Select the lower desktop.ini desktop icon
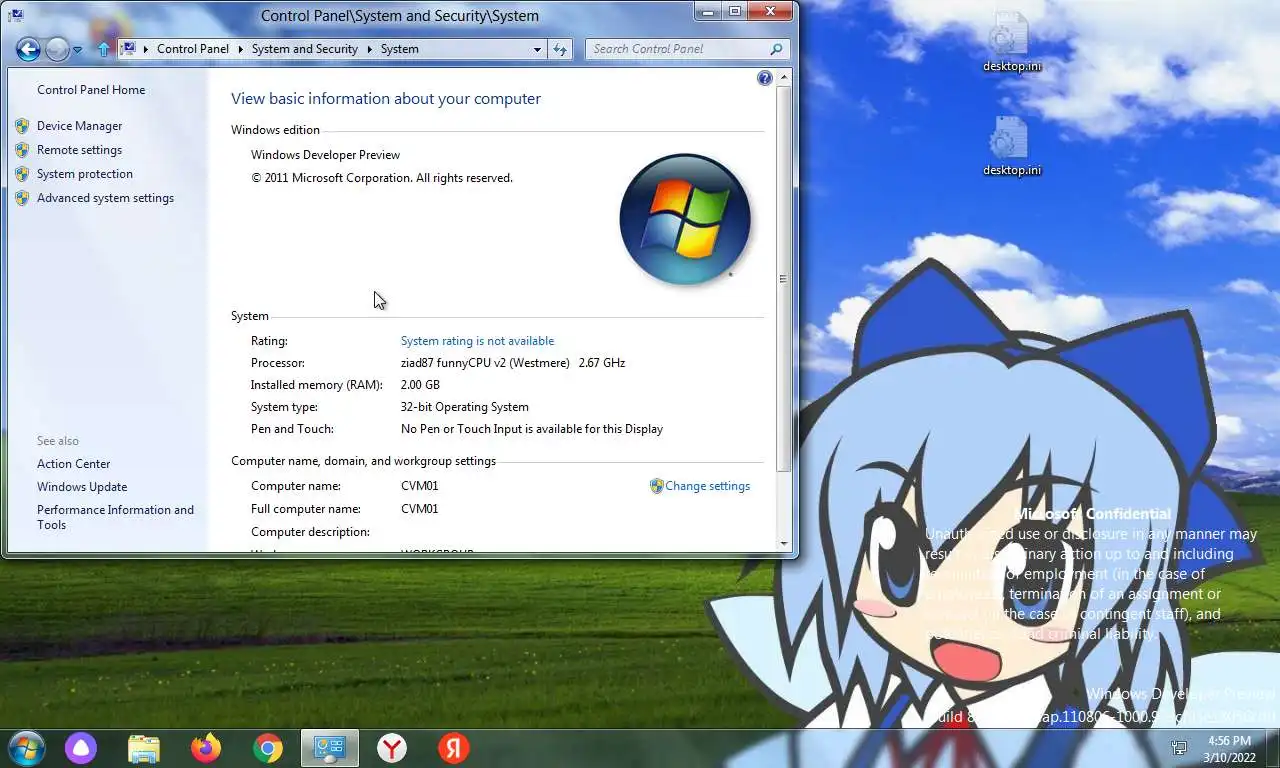This screenshot has width=1280, height=768. click(1011, 146)
